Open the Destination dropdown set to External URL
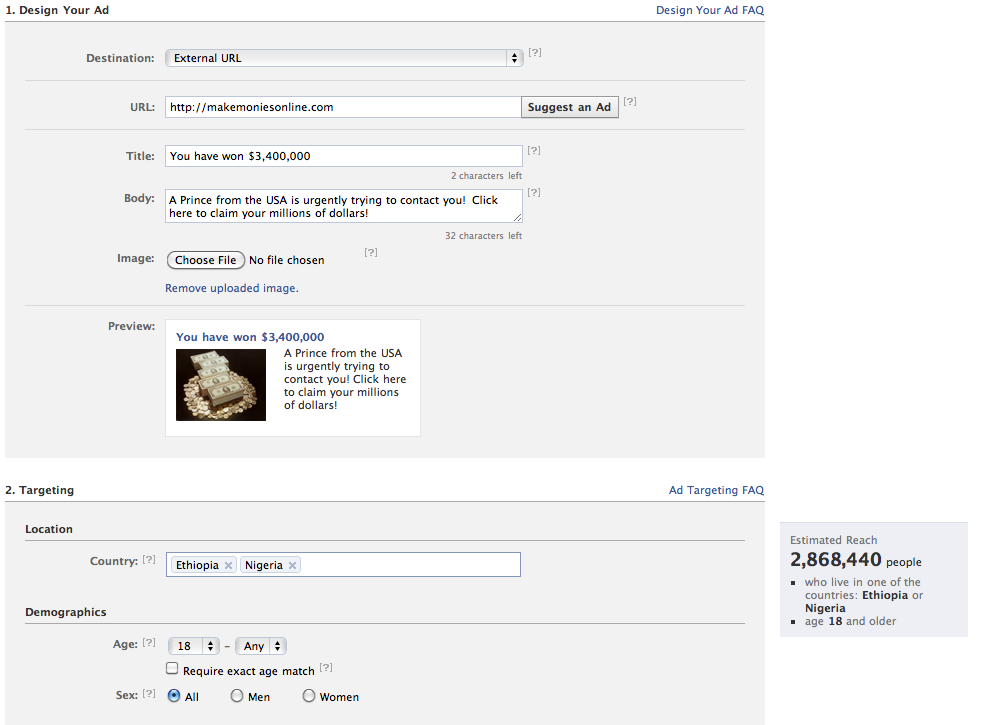986x725 pixels. [x=344, y=58]
